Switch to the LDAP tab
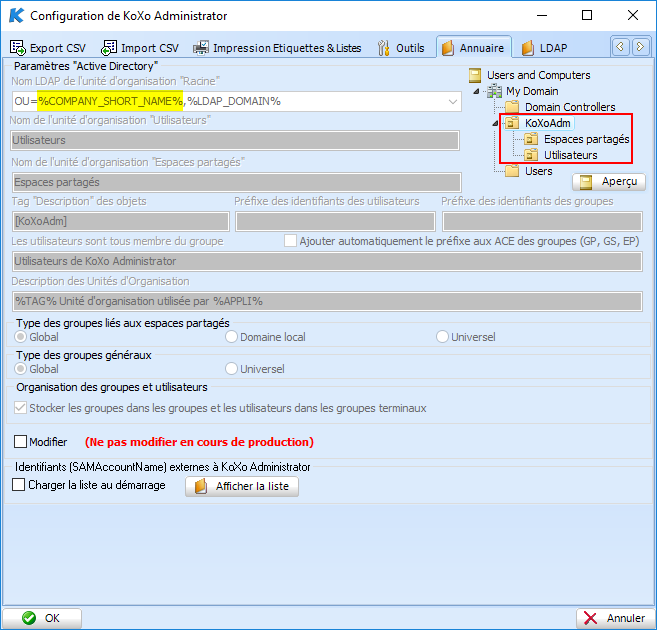Image resolution: width=657 pixels, height=630 pixels. (545, 48)
